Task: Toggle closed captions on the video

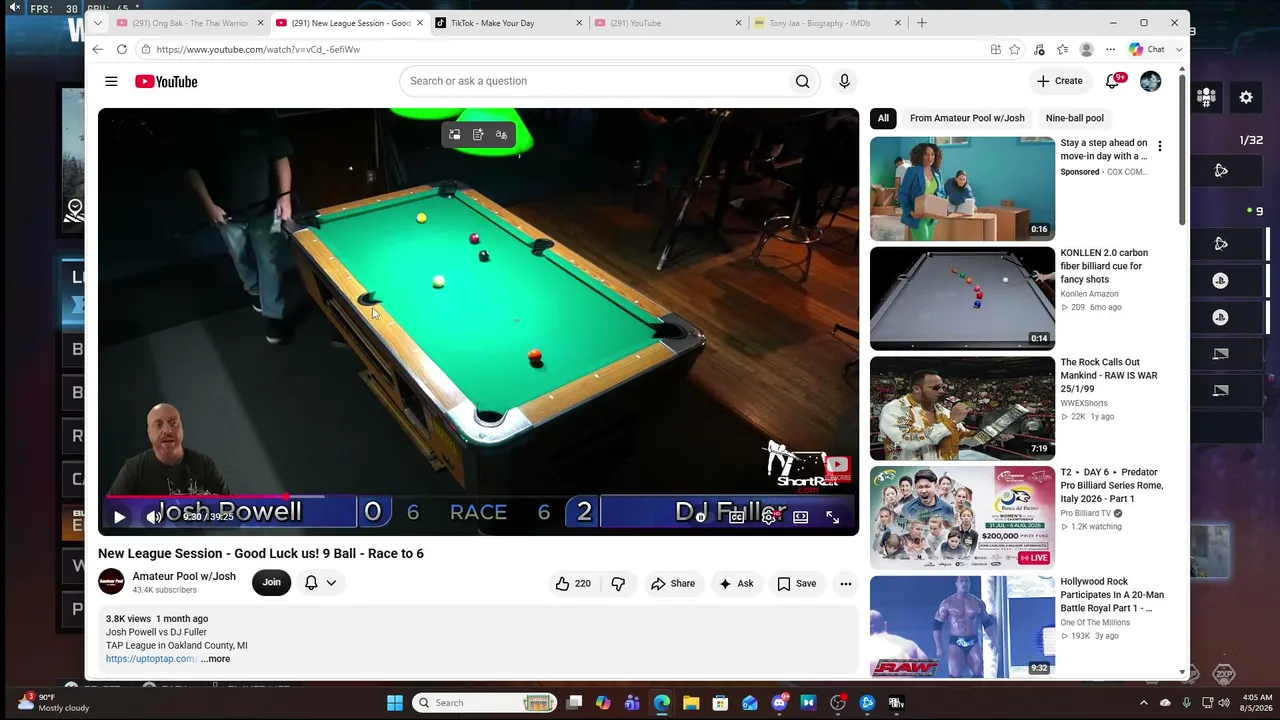Action: pyautogui.click(x=737, y=517)
